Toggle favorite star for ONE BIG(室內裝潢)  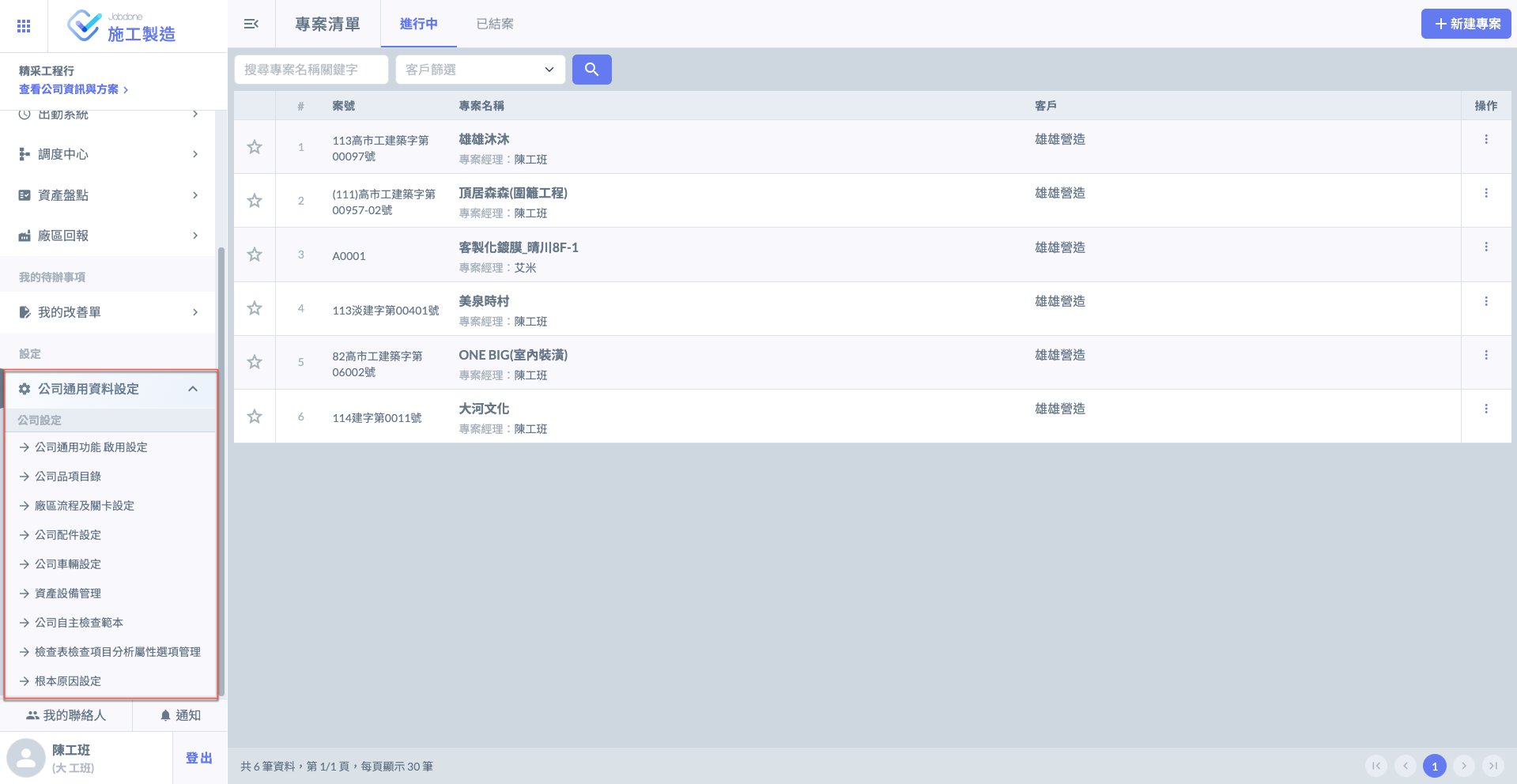(x=255, y=362)
